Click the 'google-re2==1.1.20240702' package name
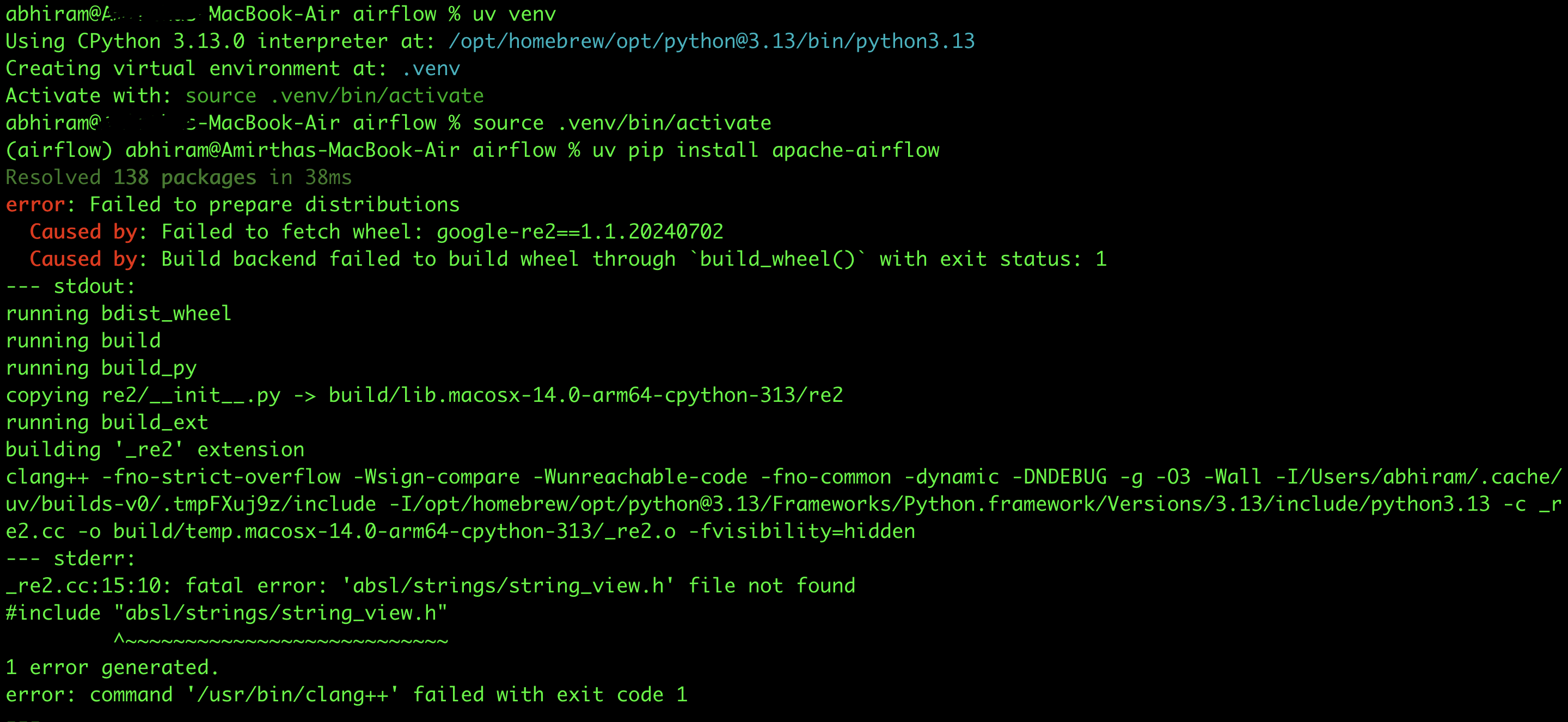This screenshot has width=1568, height=722. (x=579, y=232)
